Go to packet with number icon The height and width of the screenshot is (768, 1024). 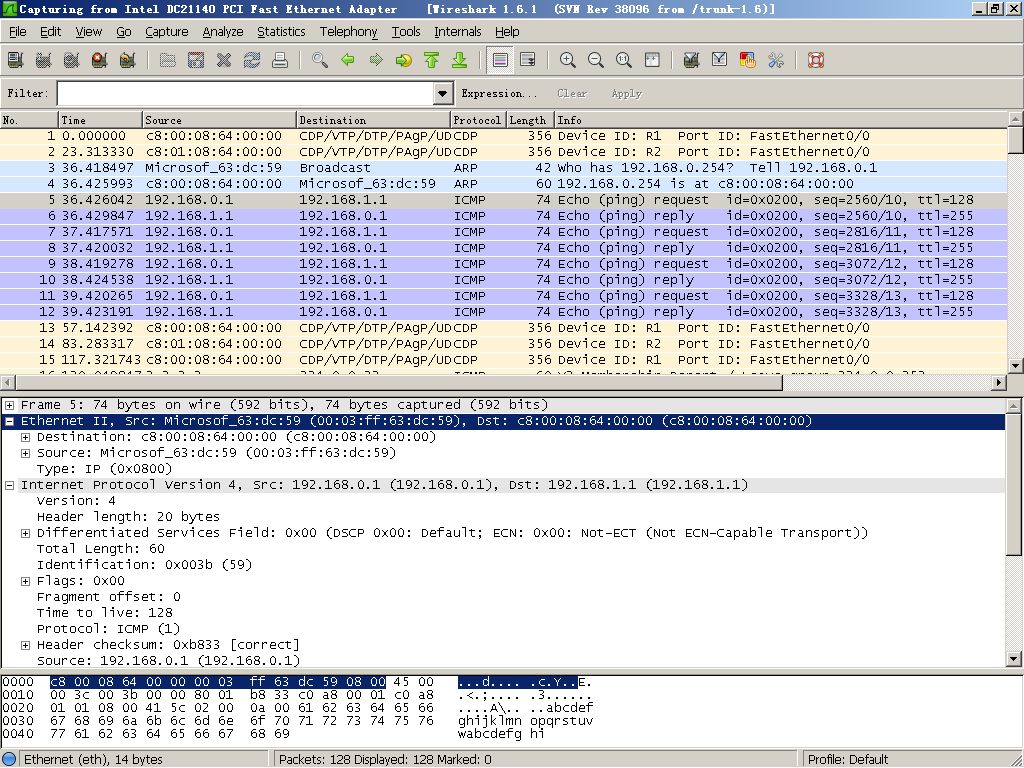[404, 60]
